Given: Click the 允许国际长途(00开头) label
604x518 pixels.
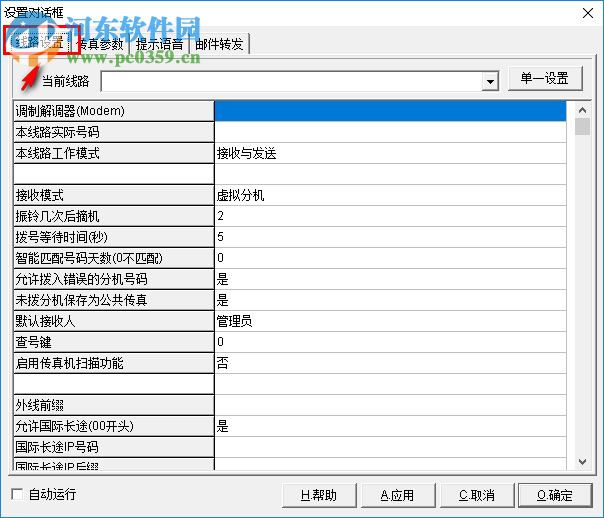Looking at the screenshot, I should coord(114,426).
